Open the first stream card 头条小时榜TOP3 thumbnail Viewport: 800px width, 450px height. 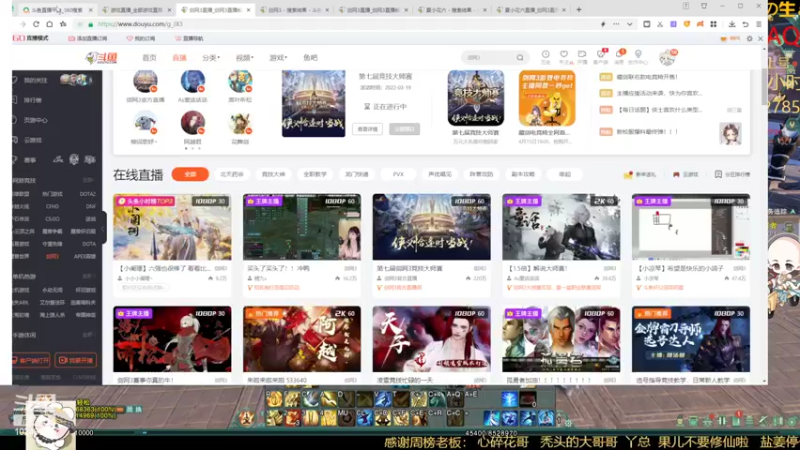click(172, 227)
